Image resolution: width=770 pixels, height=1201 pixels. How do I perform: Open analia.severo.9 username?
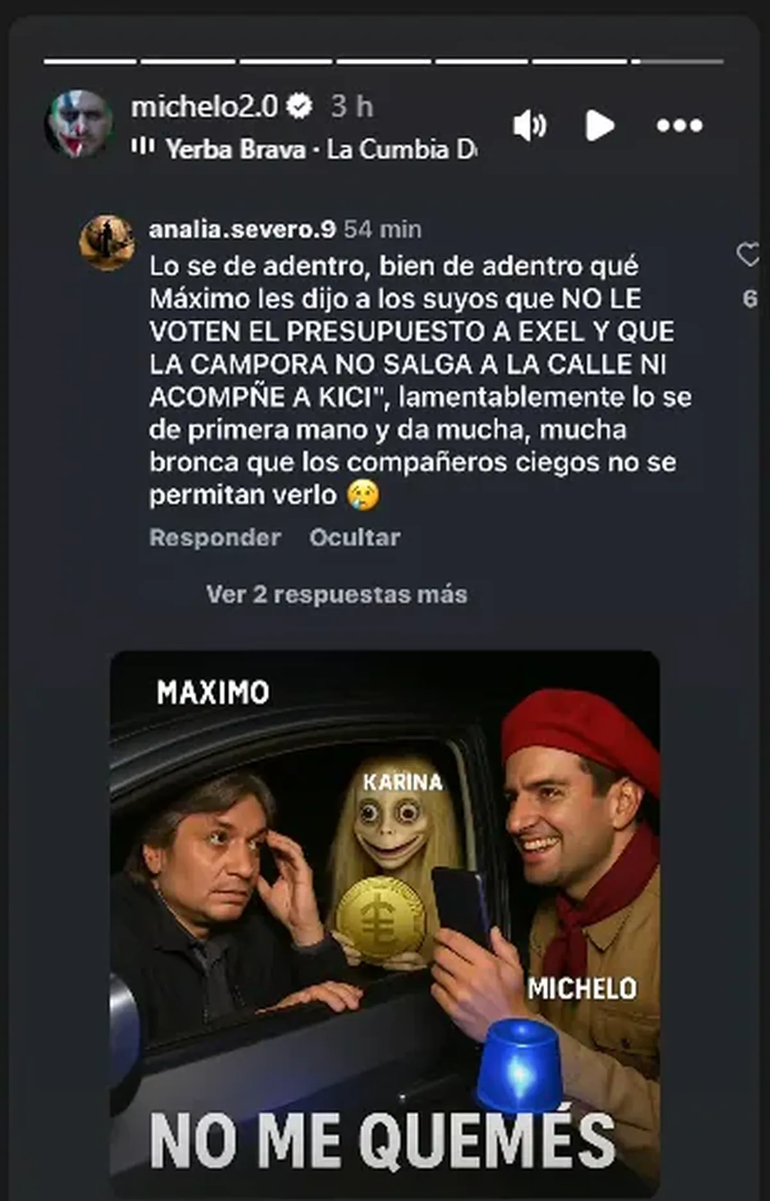tap(242, 229)
